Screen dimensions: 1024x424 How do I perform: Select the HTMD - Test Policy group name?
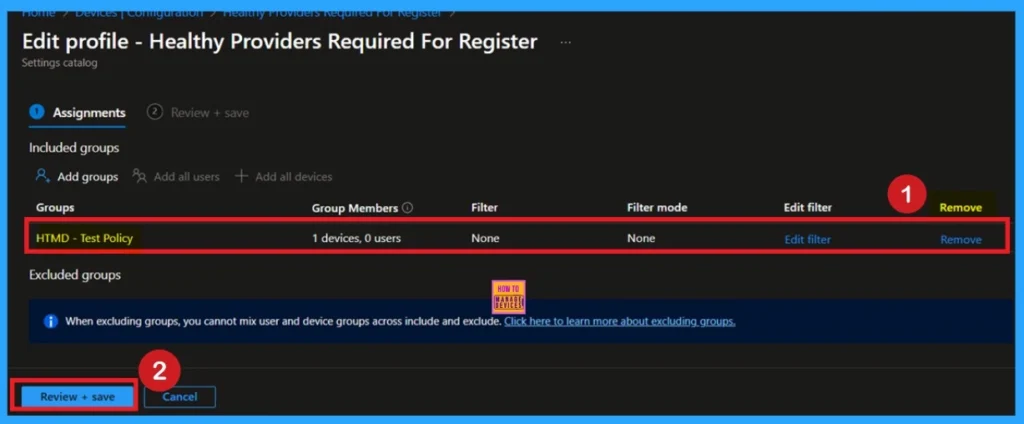84,238
